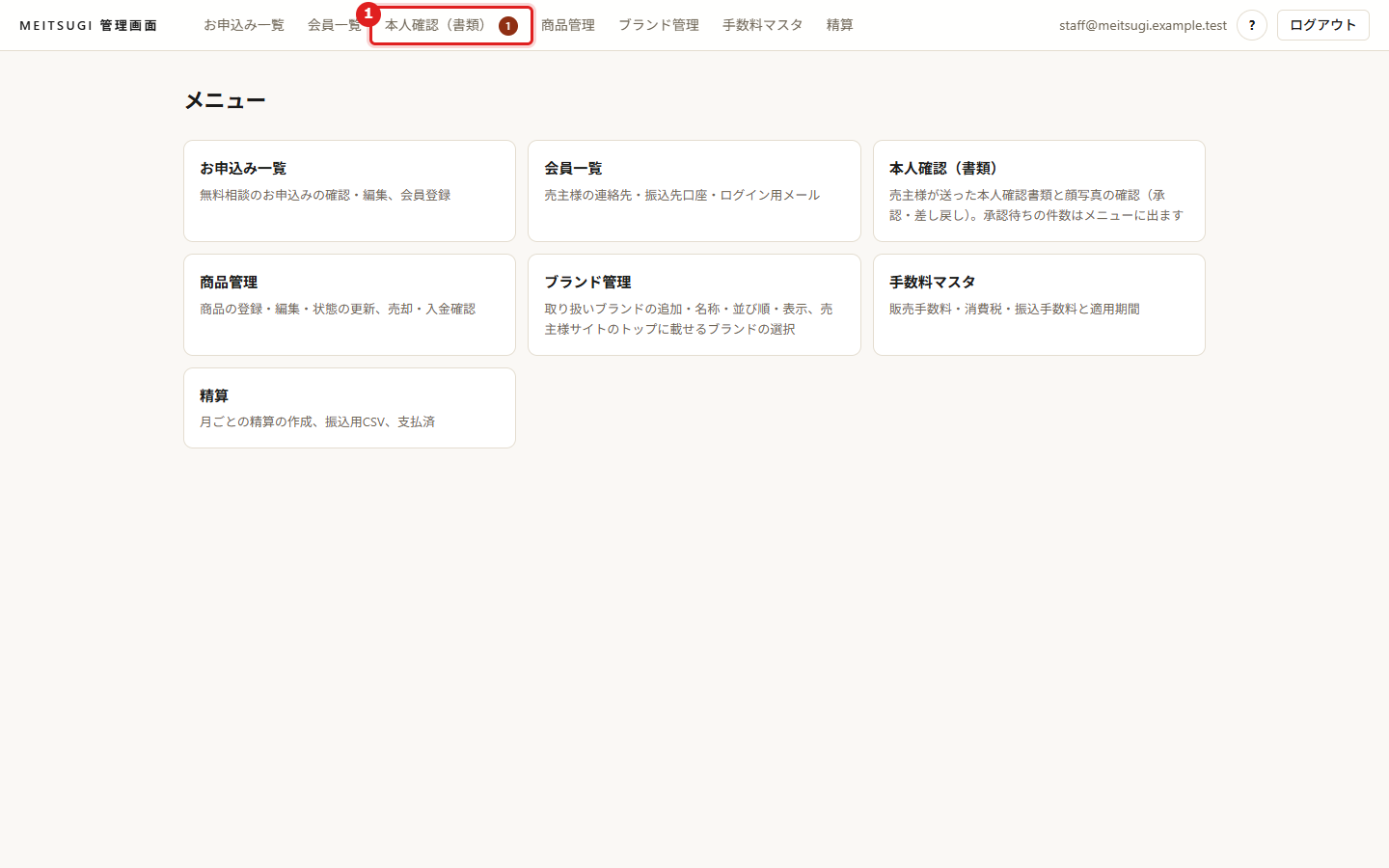Click the MEITSUGI 管理画面 logo
Screen dimensions: 1389x868
pyautogui.click(x=89, y=25)
